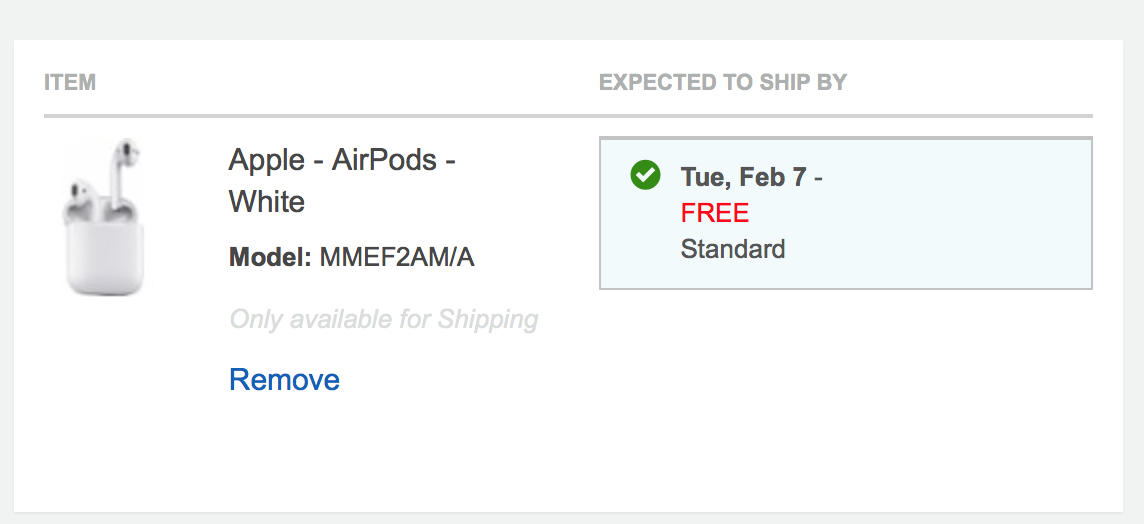Screen dimensions: 1144x524
Task: Click the AirPods charging case in image
Action: [x=105, y=255]
